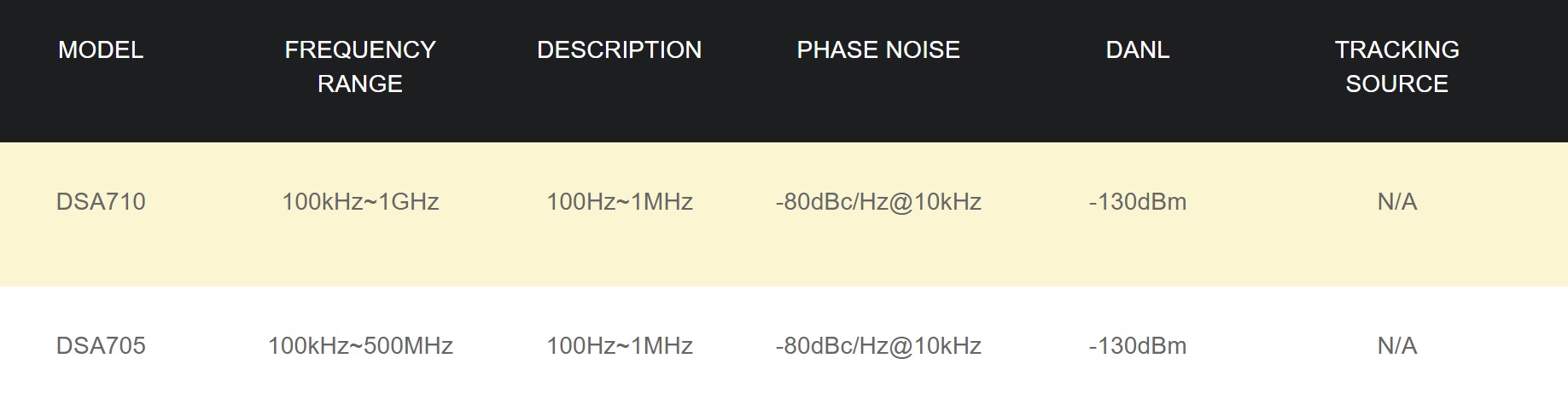
Task: Click the DANL column header
Action: coord(1138,50)
